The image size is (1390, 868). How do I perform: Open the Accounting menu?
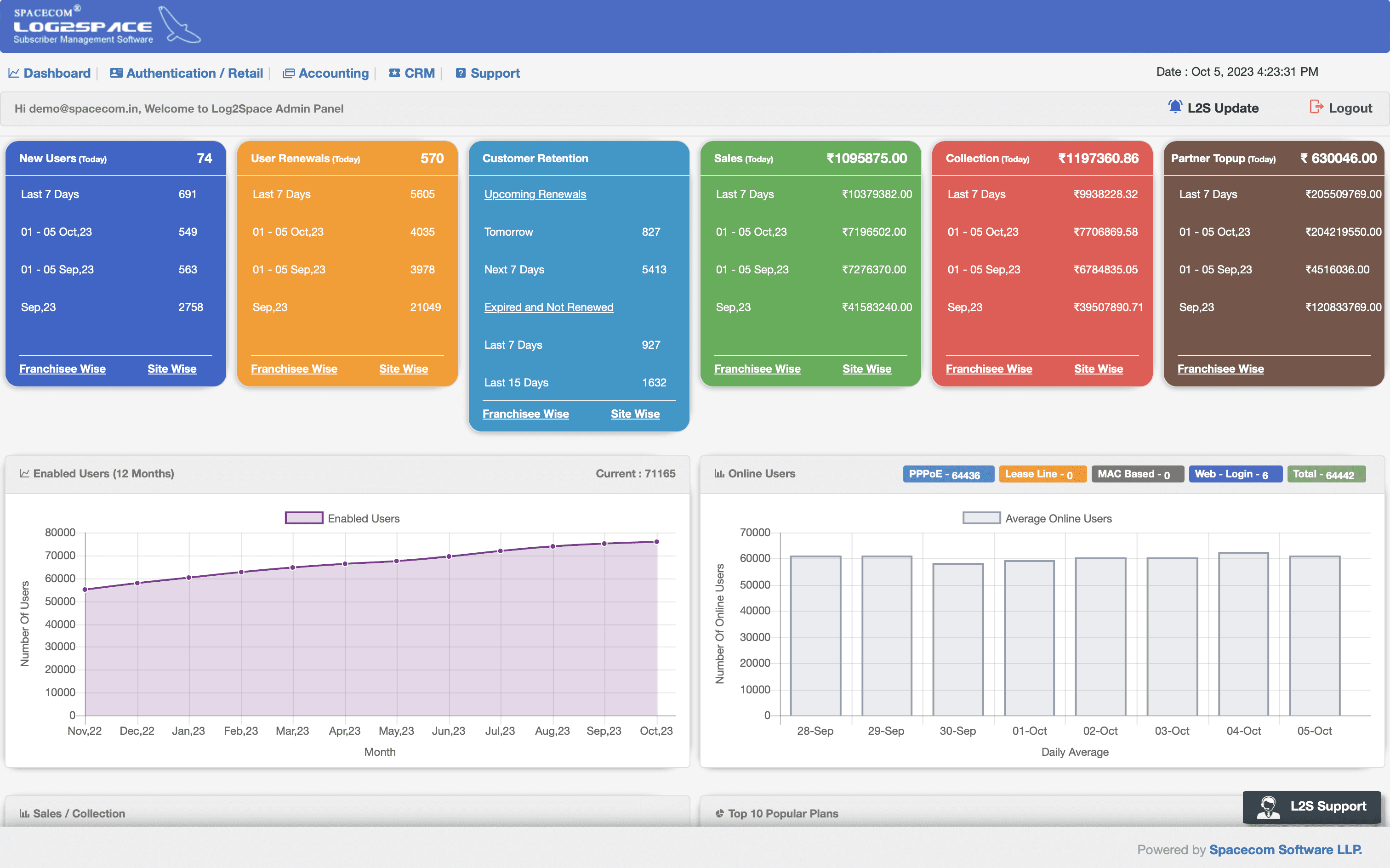pos(334,74)
